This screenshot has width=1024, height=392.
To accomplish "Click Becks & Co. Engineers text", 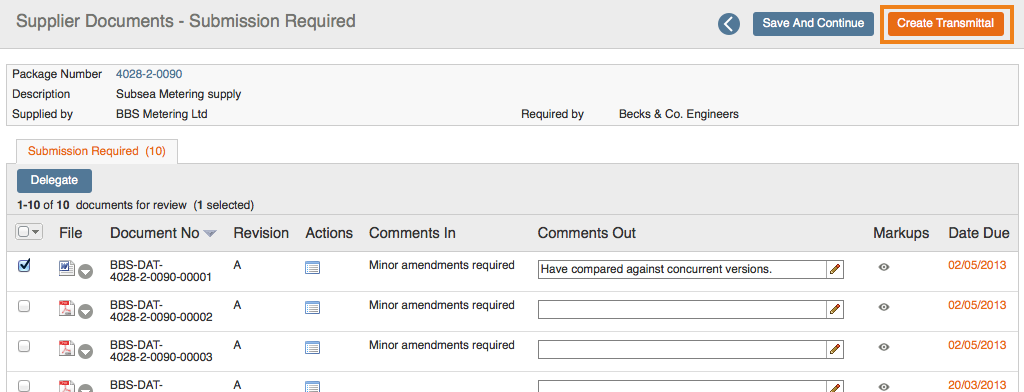I will [679, 114].
